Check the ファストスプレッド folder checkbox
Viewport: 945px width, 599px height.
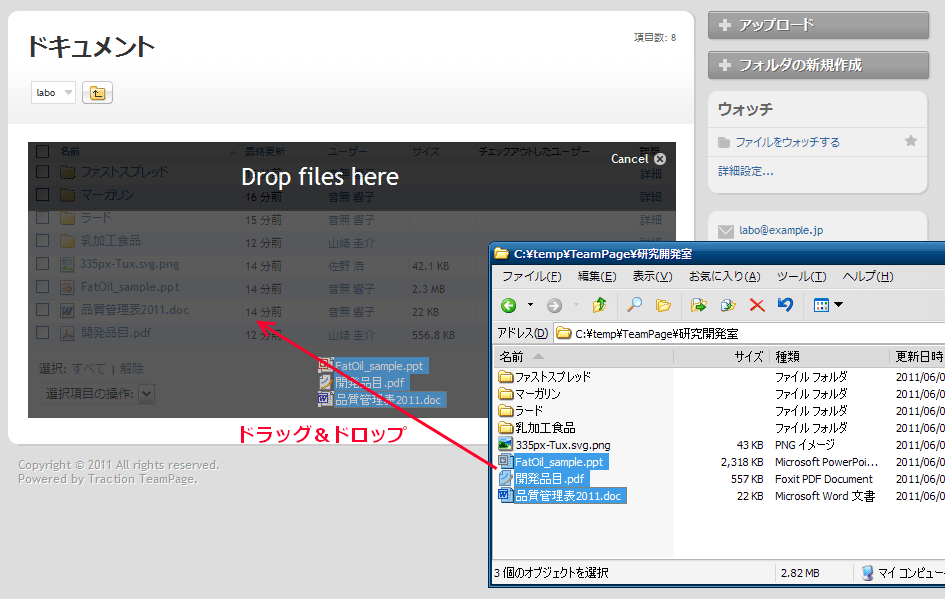coord(42,172)
